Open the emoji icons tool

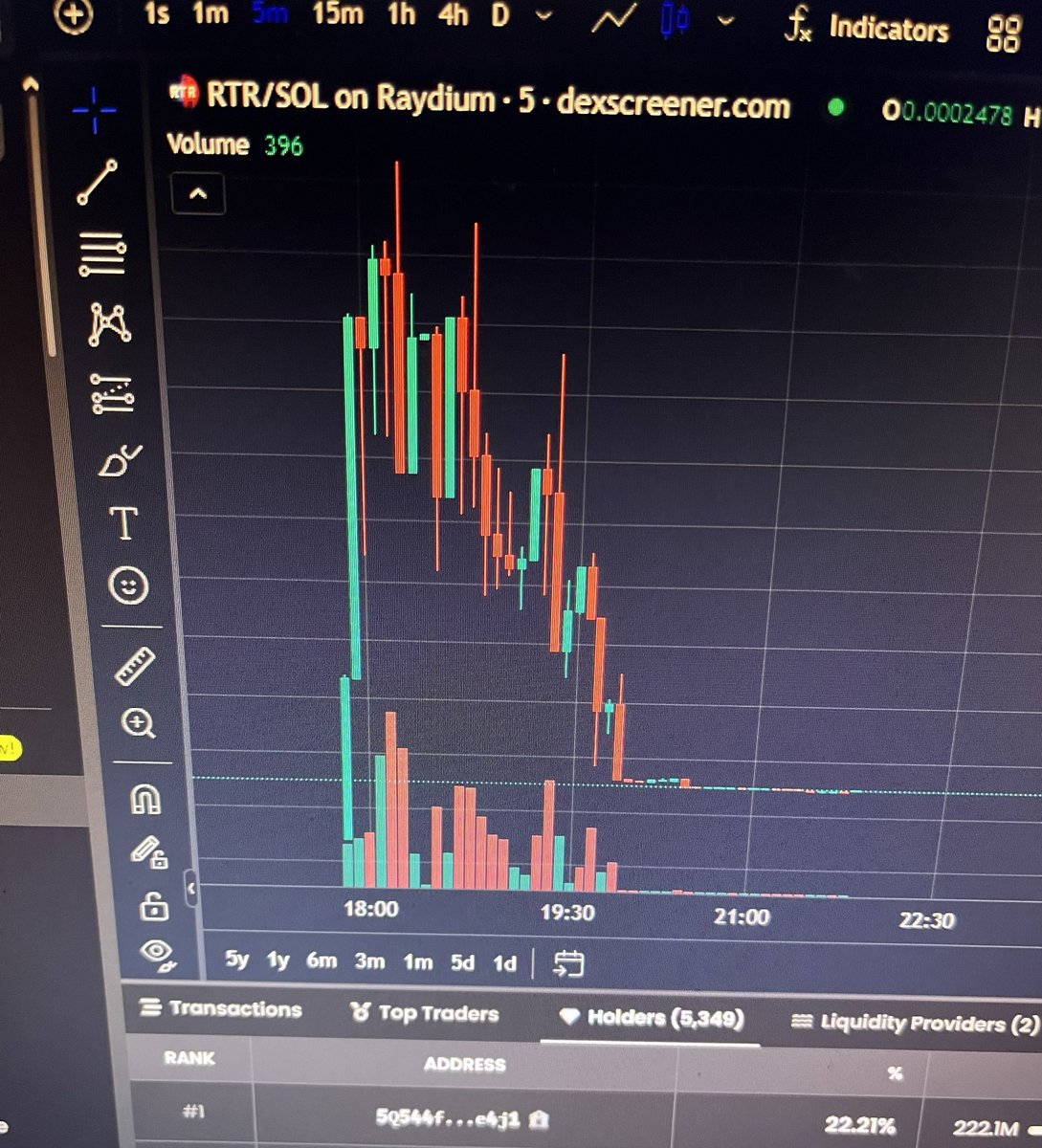coord(128,585)
